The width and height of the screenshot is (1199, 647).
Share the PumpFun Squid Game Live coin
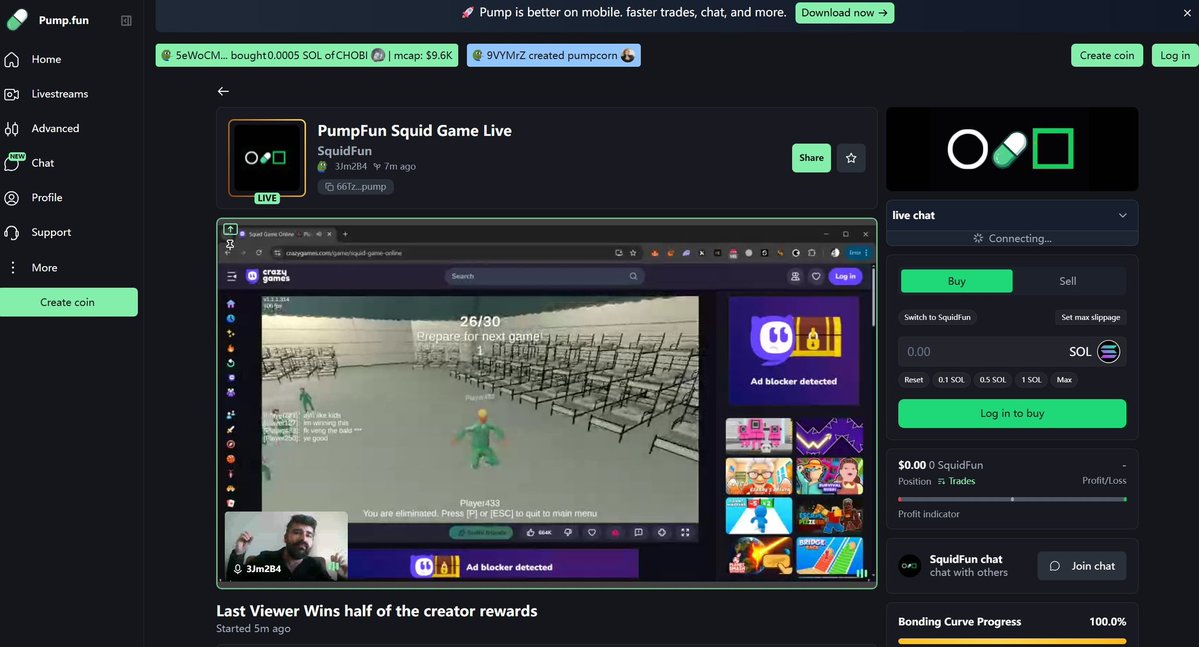coord(811,158)
